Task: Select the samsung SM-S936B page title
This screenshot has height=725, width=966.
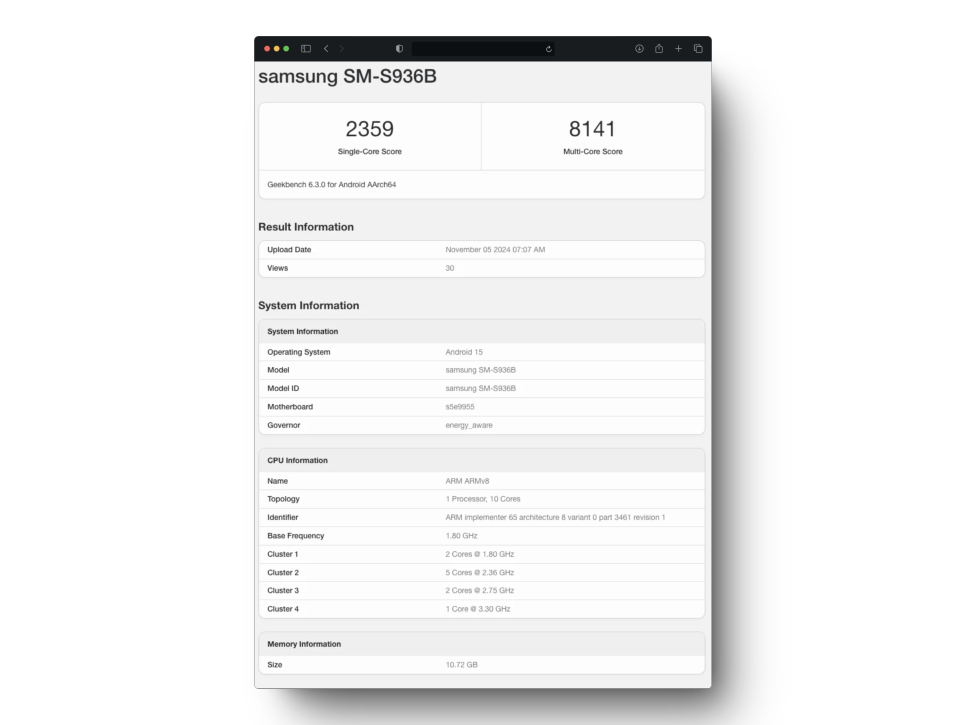Action: (347, 76)
